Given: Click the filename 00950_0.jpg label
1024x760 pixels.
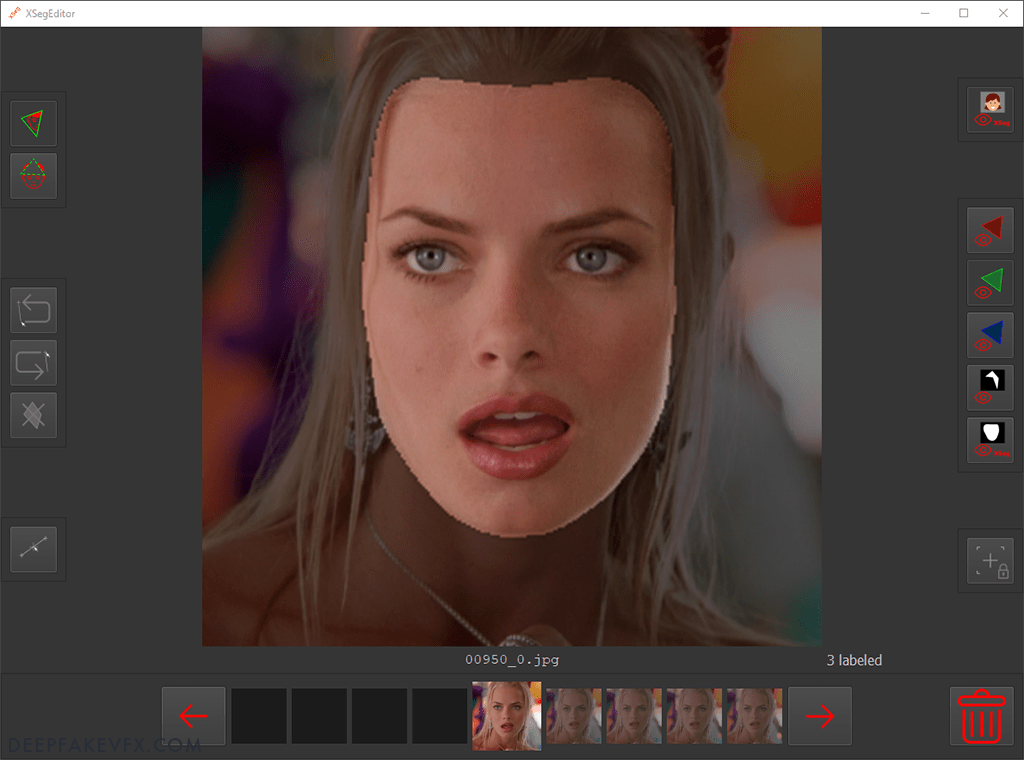Looking at the screenshot, I should click(512, 659).
